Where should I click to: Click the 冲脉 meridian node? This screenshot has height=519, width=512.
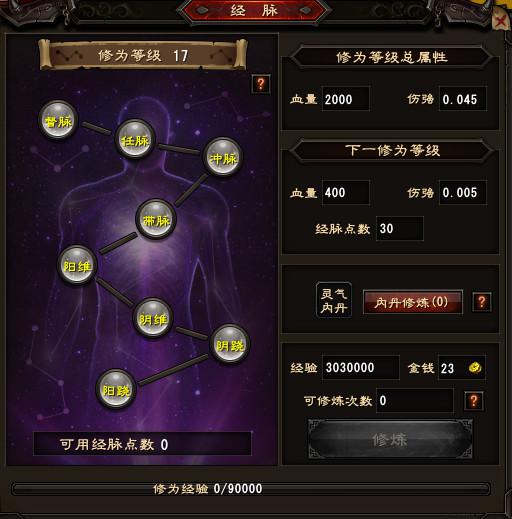click(222, 157)
